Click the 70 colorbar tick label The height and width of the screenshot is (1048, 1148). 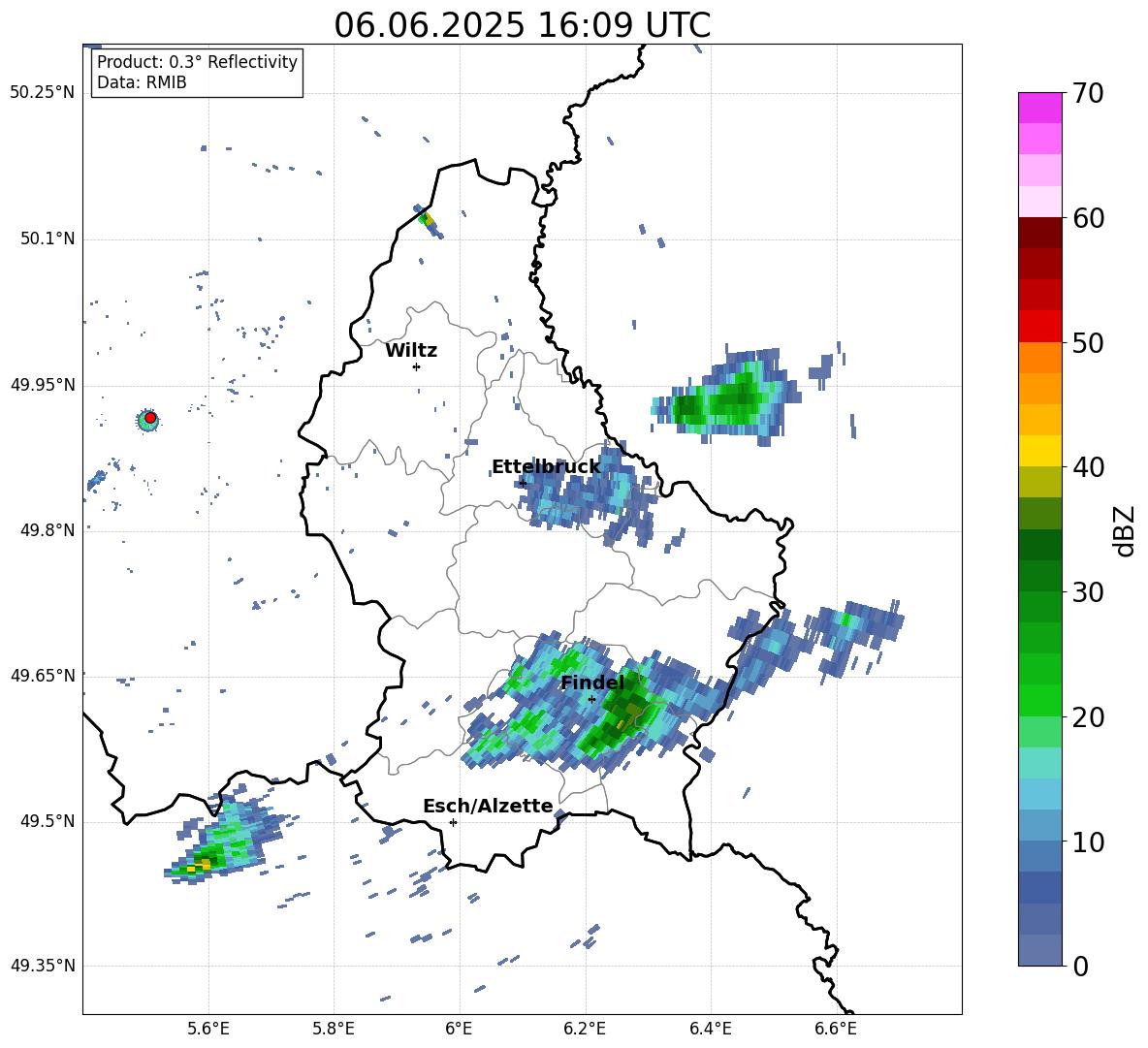pyautogui.click(x=1088, y=94)
